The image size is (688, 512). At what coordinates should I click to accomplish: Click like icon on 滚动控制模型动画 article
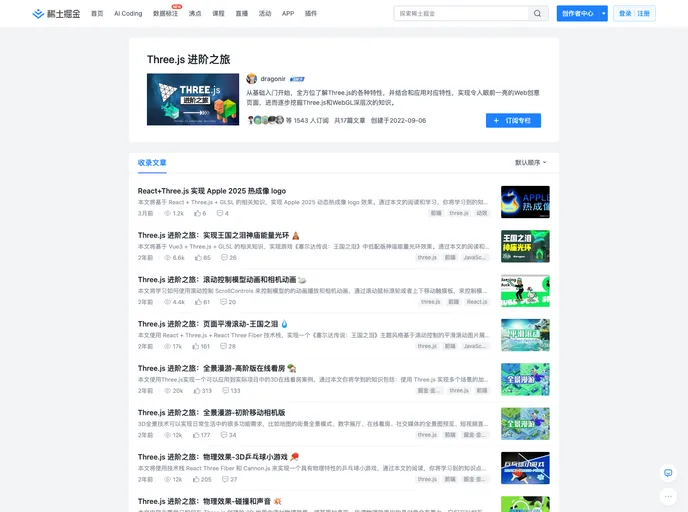(197, 301)
